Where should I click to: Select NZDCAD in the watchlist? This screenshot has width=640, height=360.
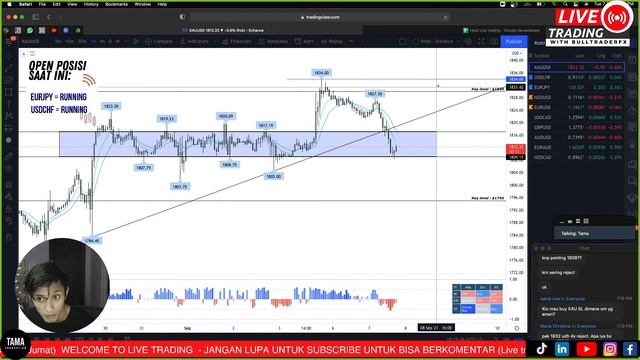(576, 157)
